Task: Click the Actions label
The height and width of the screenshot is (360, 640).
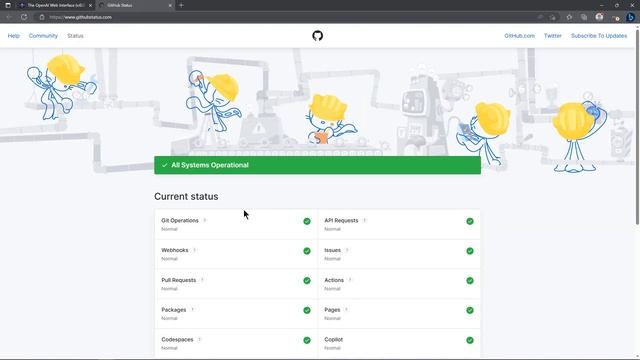Action: pyautogui.click(x=334, y=280)
